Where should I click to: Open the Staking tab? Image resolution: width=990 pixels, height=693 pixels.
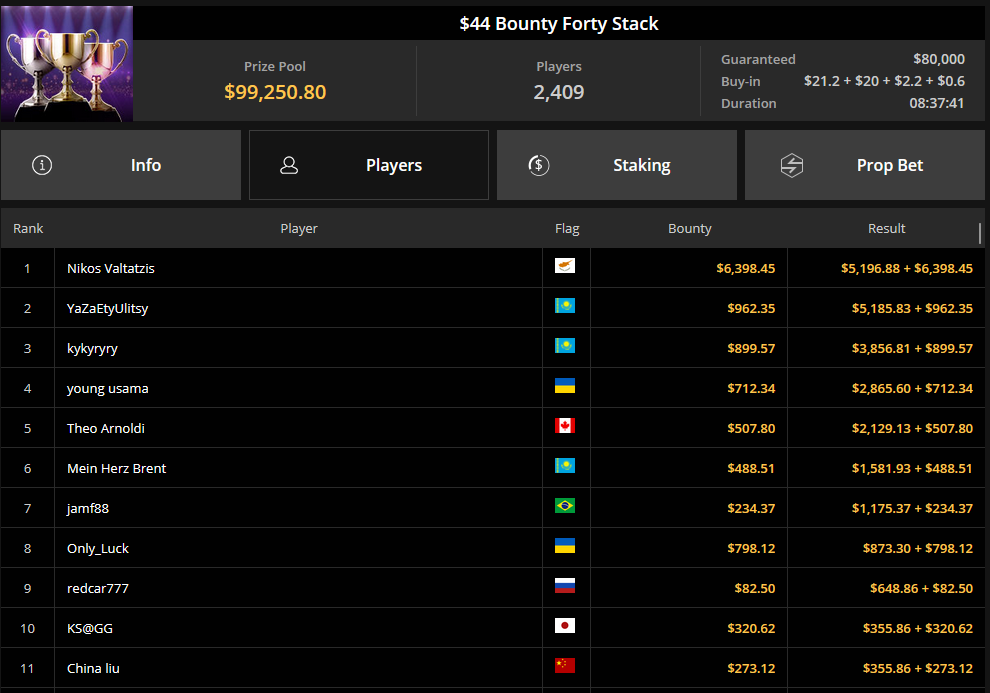(x=617, y=165)
